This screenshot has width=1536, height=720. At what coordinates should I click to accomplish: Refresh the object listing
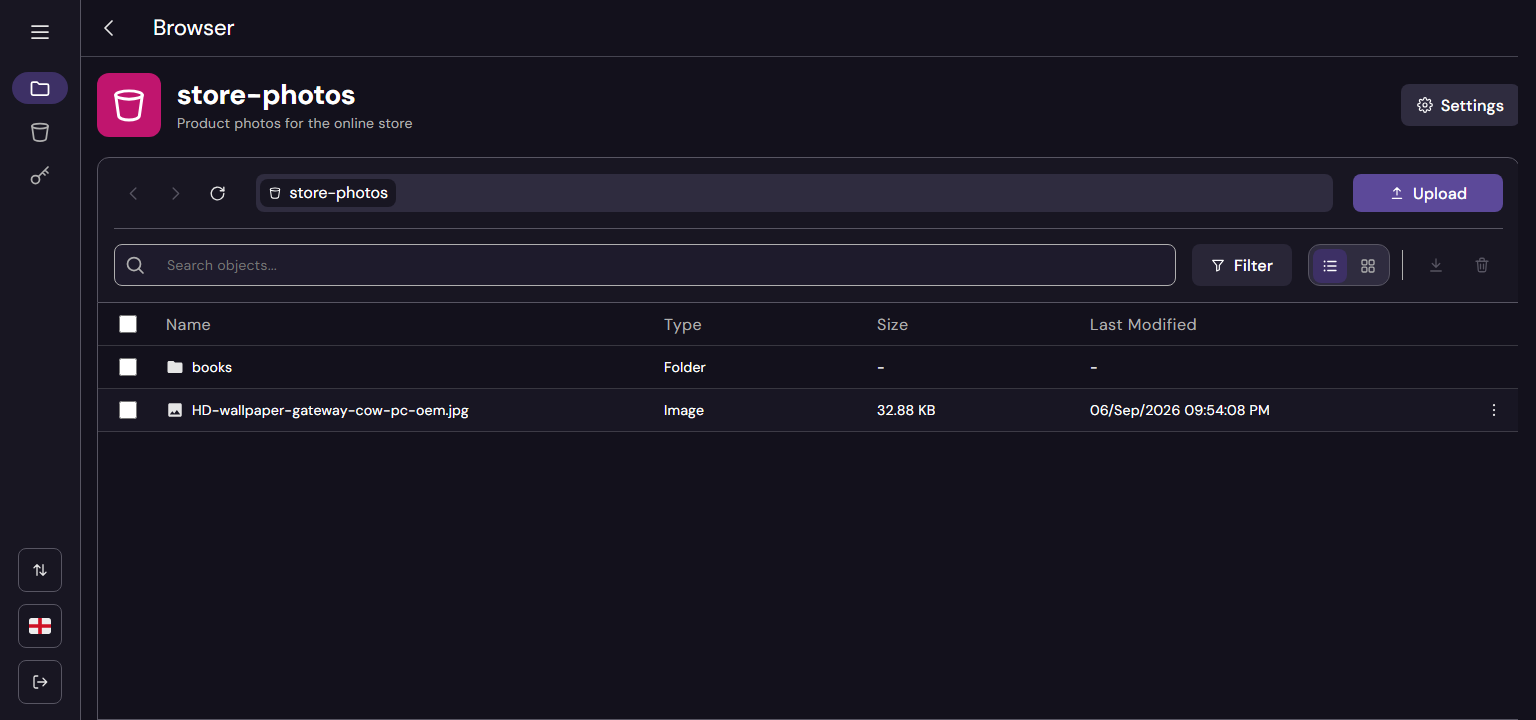217,193
